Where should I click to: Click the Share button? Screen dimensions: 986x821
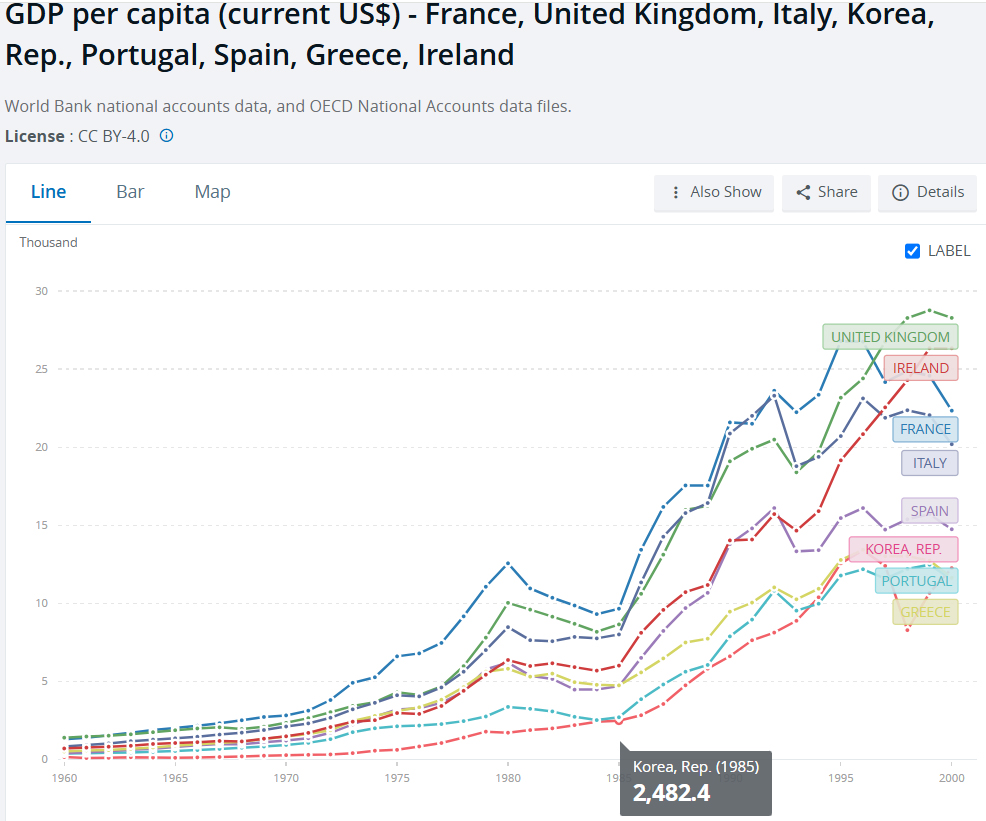pyautogui.click(x=826, y=193)
